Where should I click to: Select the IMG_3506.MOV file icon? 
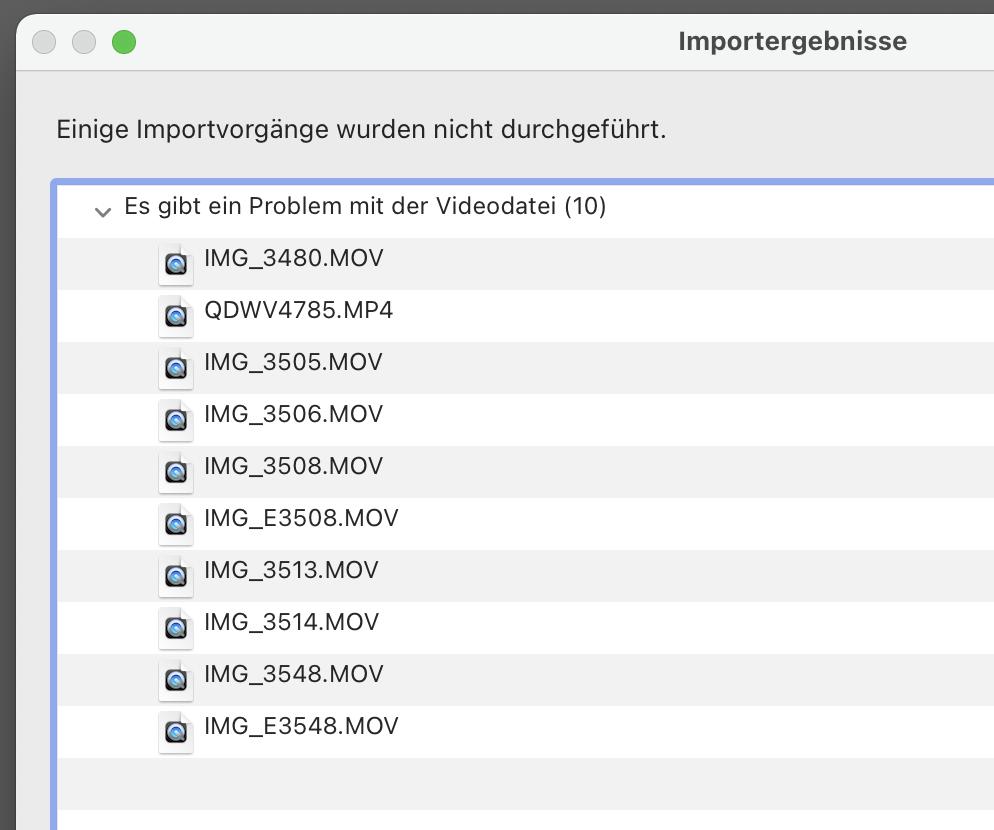(176, 419)
